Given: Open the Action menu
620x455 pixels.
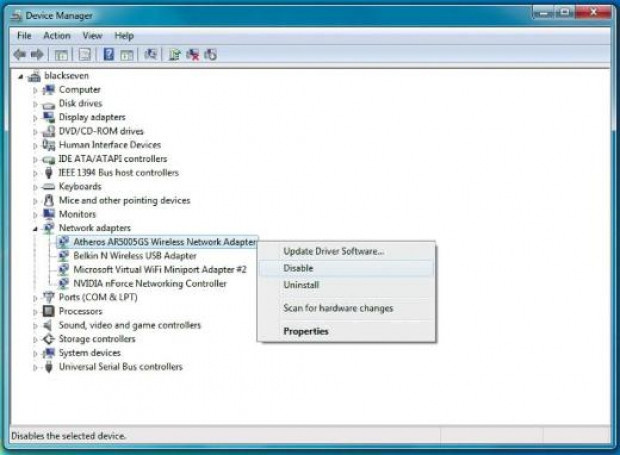Looking at the screenshot, I should [57, 36].
